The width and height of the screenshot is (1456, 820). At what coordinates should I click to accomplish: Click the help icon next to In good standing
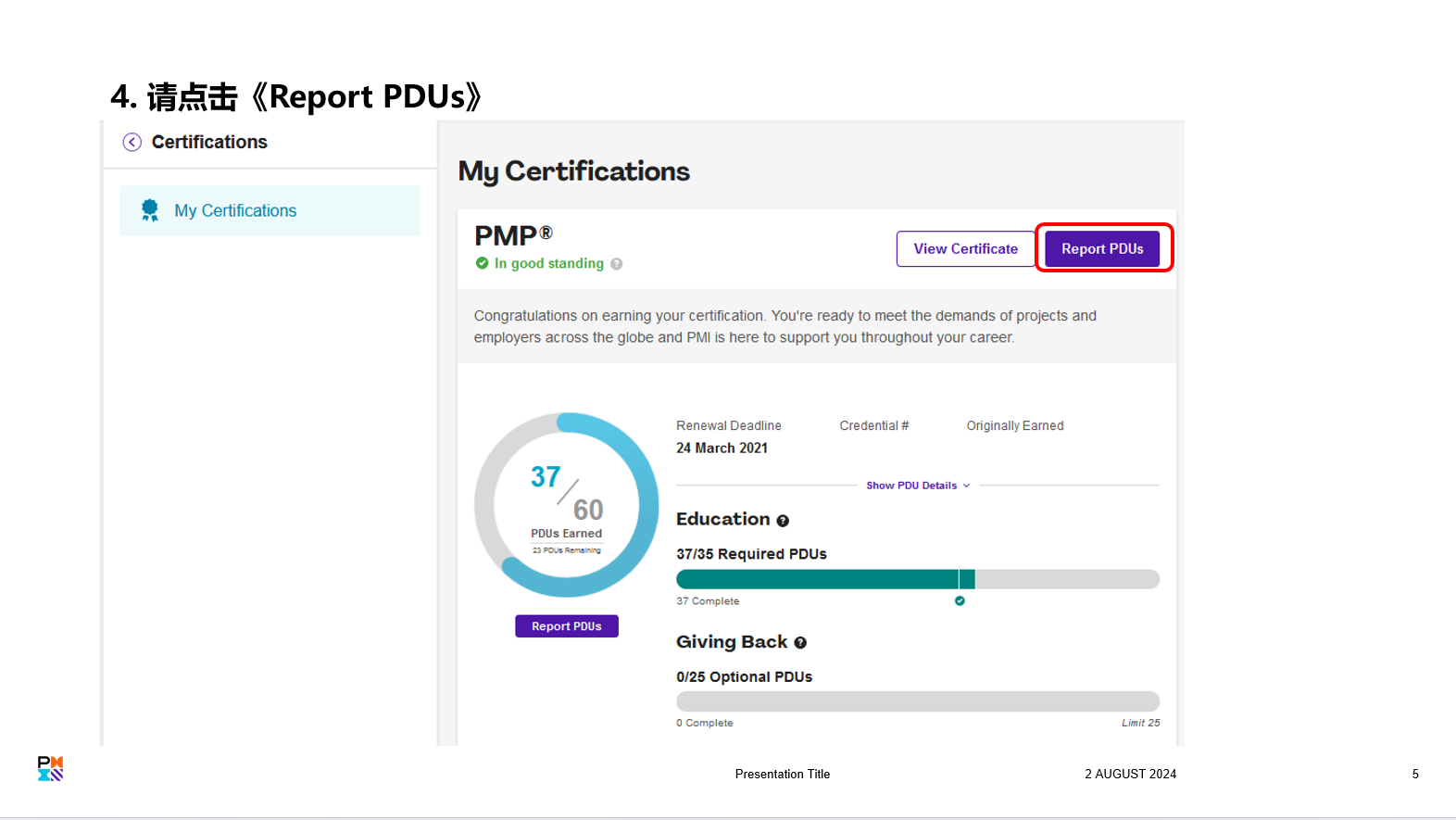click(617, 263)
